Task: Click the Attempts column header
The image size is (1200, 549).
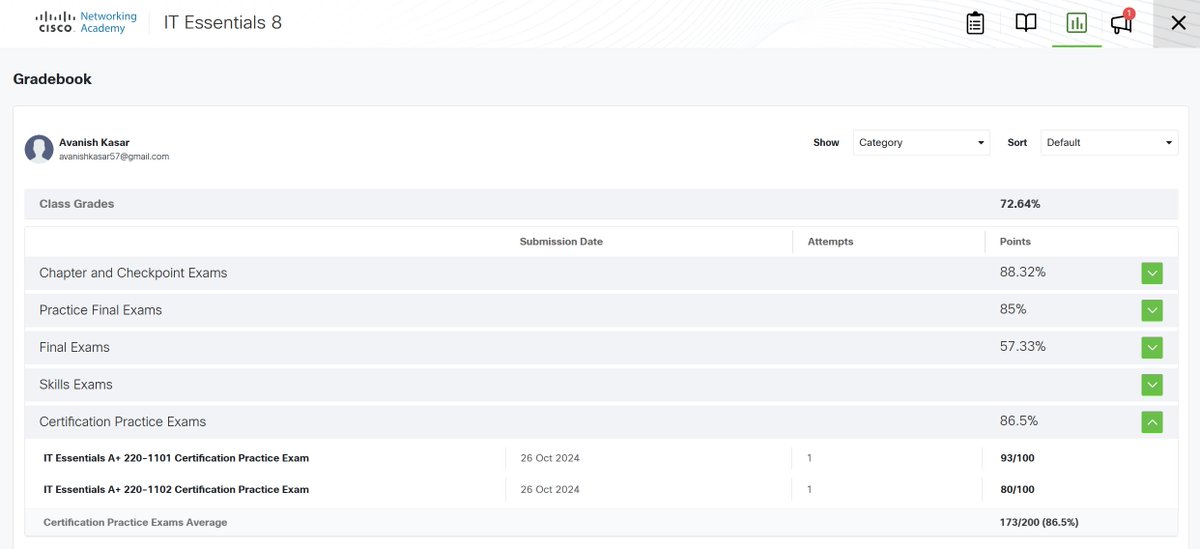Action: click(x=830, y=241)
